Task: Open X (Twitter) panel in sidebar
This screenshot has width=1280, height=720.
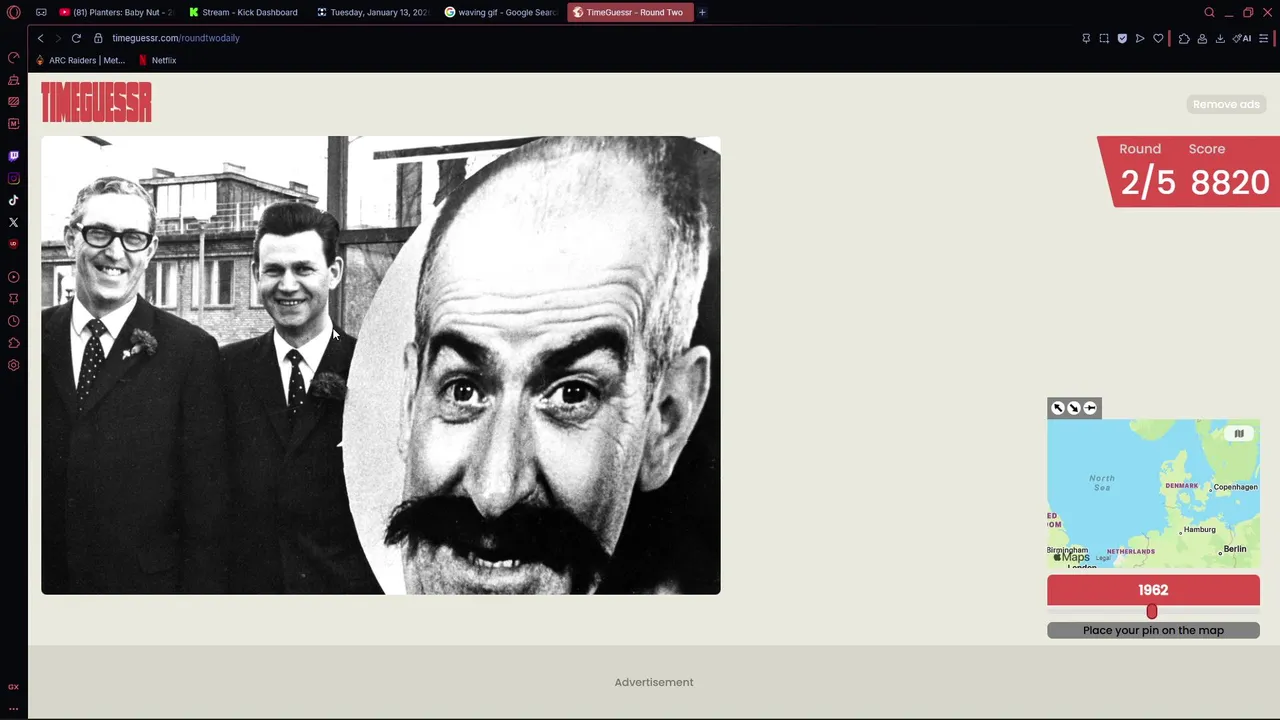Action: (13, 222)
